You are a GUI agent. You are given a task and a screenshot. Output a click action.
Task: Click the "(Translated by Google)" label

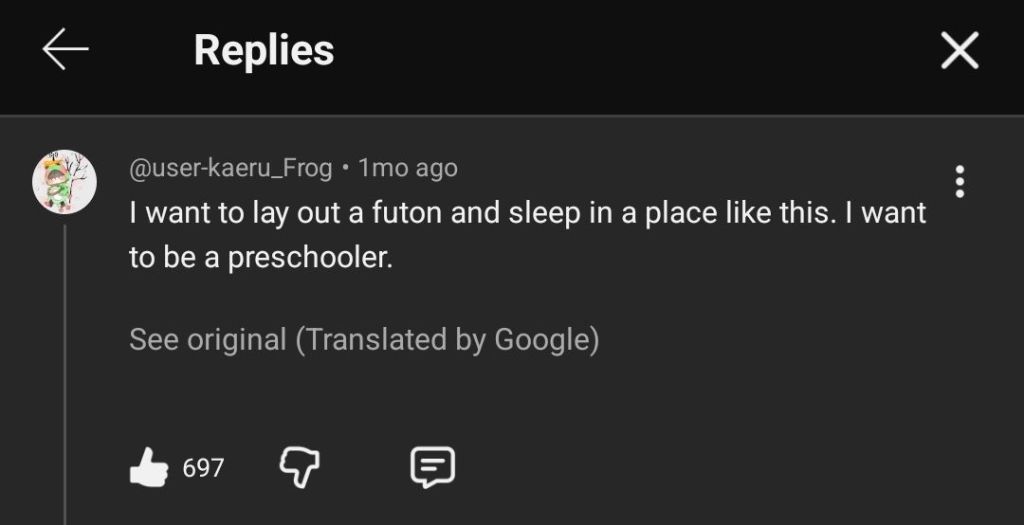pyautogui.click(x=447, y=340)
